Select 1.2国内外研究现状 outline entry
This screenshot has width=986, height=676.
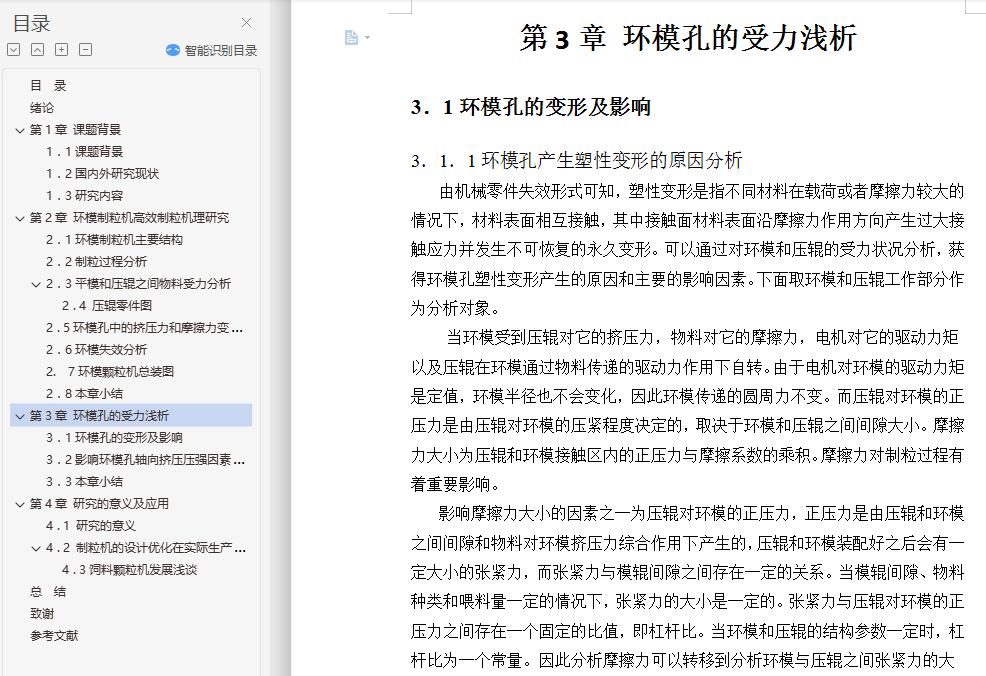102,174
